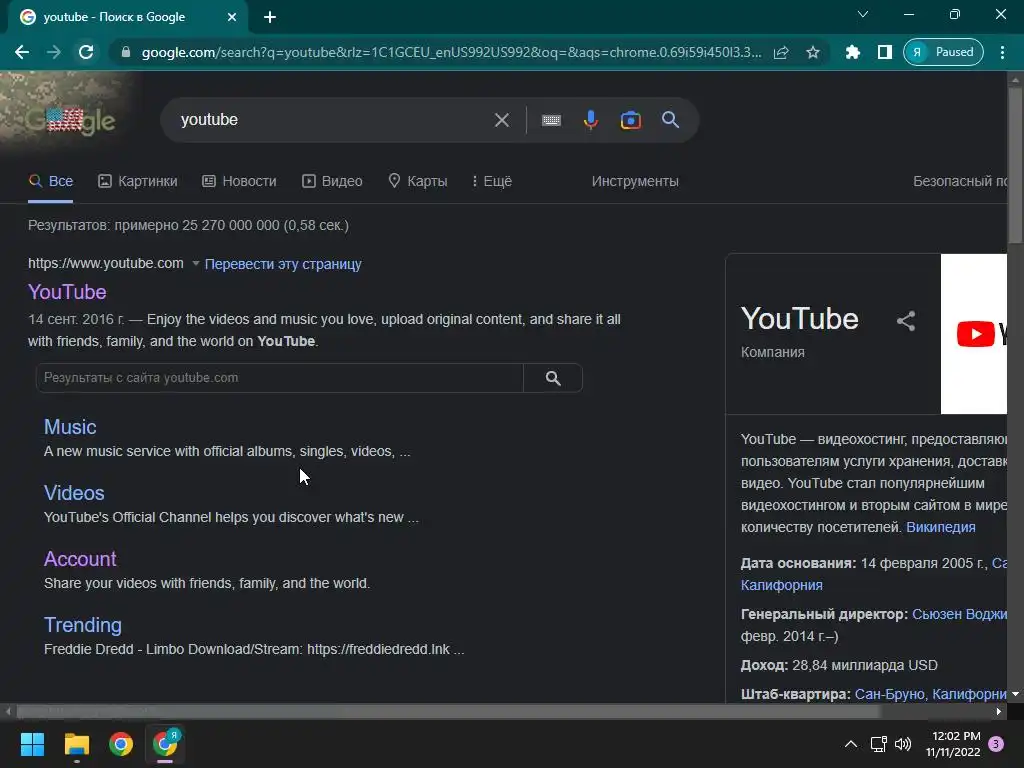Click the horizontal scrollbar right arrow
This screenshot has width=1024, height=768.
999,711
